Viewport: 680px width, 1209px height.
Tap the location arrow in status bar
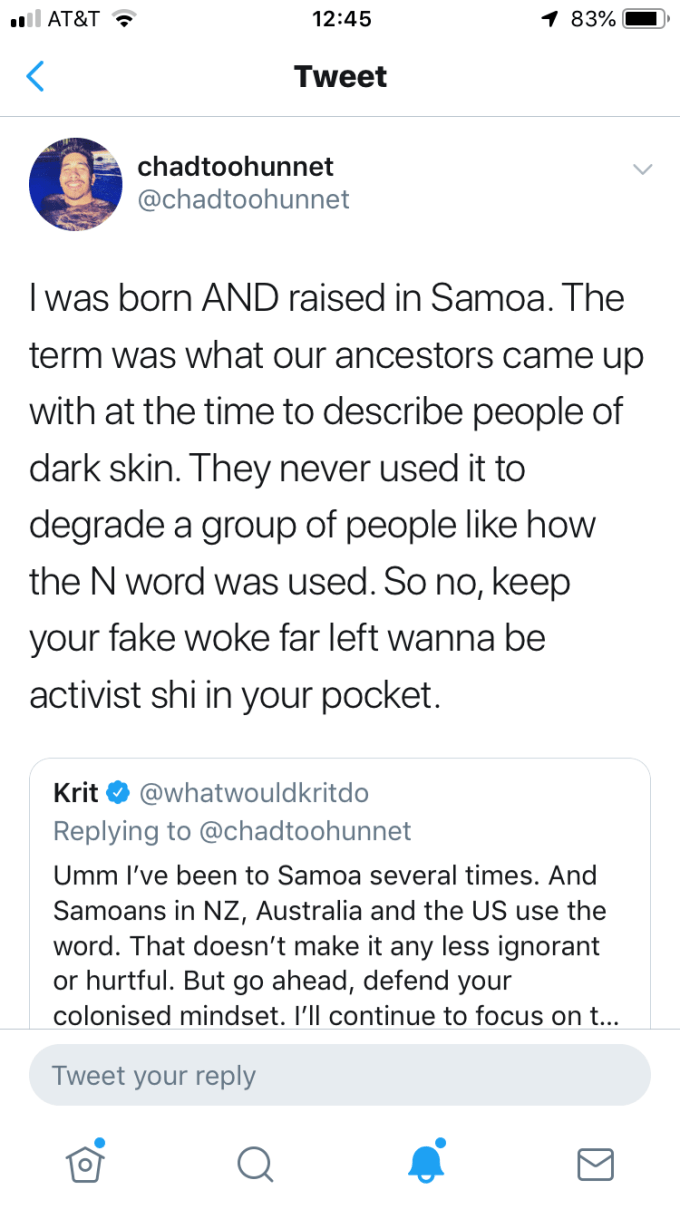[x=551, y=20]
